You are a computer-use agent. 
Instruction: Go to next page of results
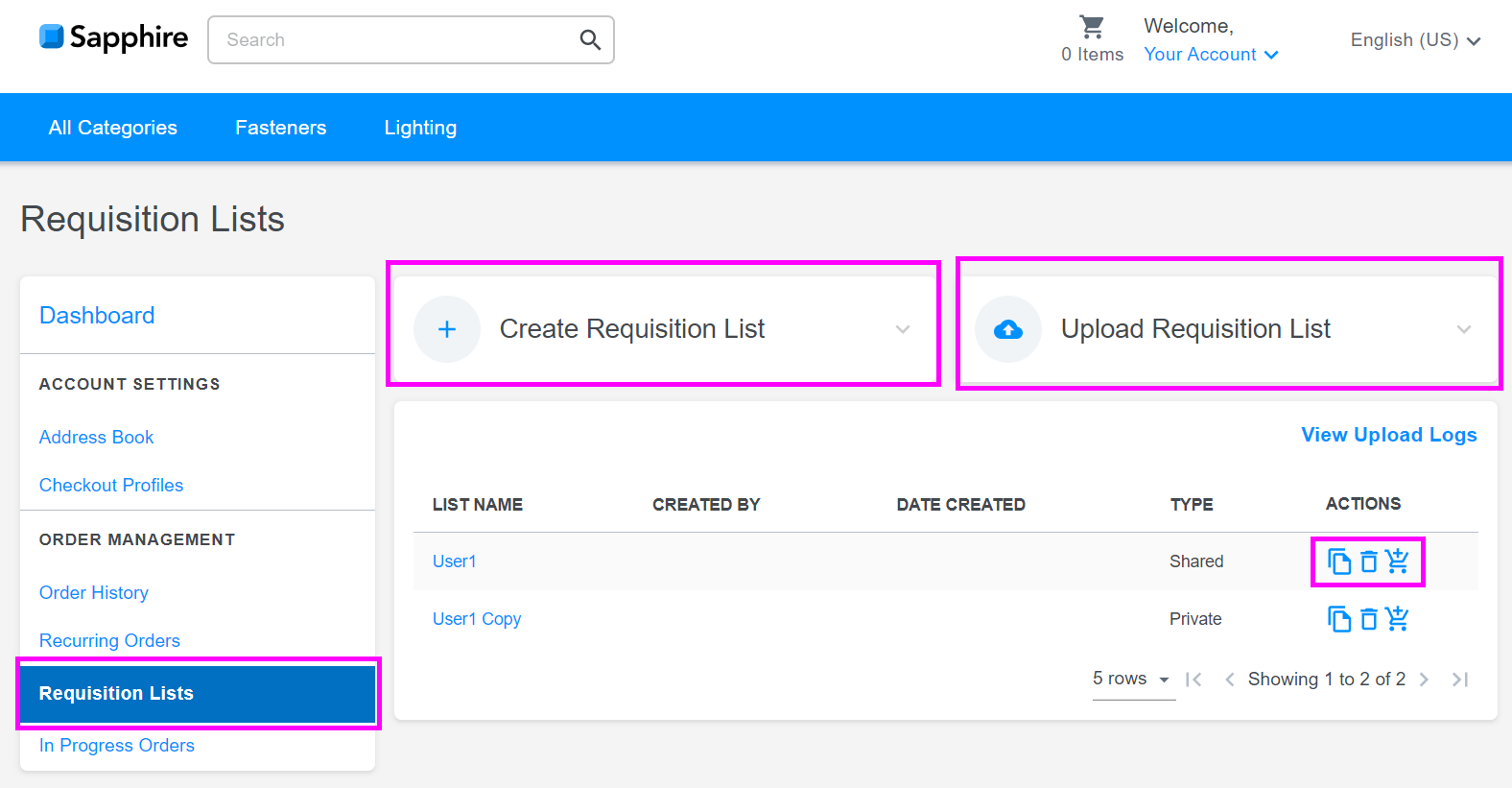click(x=1425, y=680)
